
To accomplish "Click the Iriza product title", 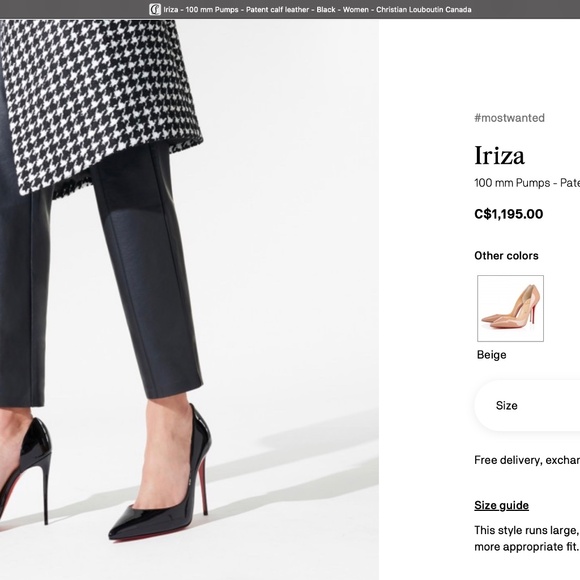I will click(499, 156).
